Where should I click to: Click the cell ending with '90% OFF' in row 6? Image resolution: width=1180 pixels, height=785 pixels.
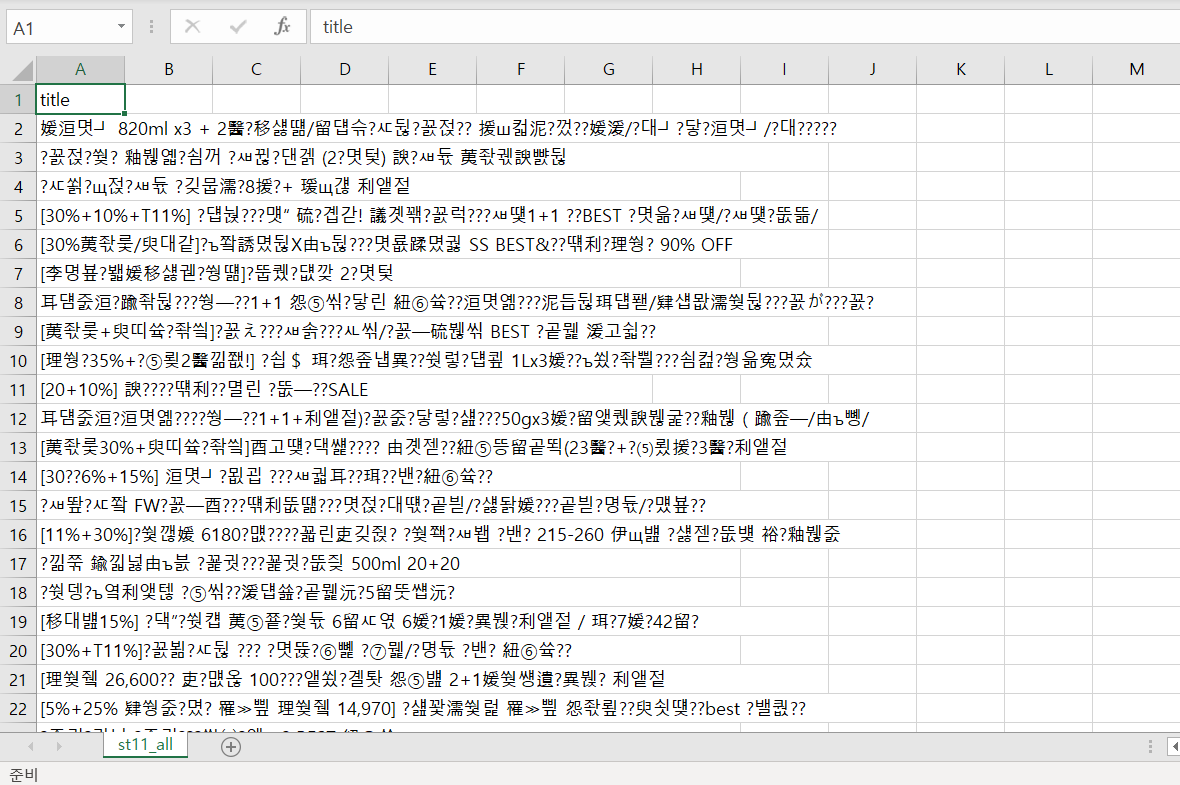pyautogui.click(x=80, y=245)
